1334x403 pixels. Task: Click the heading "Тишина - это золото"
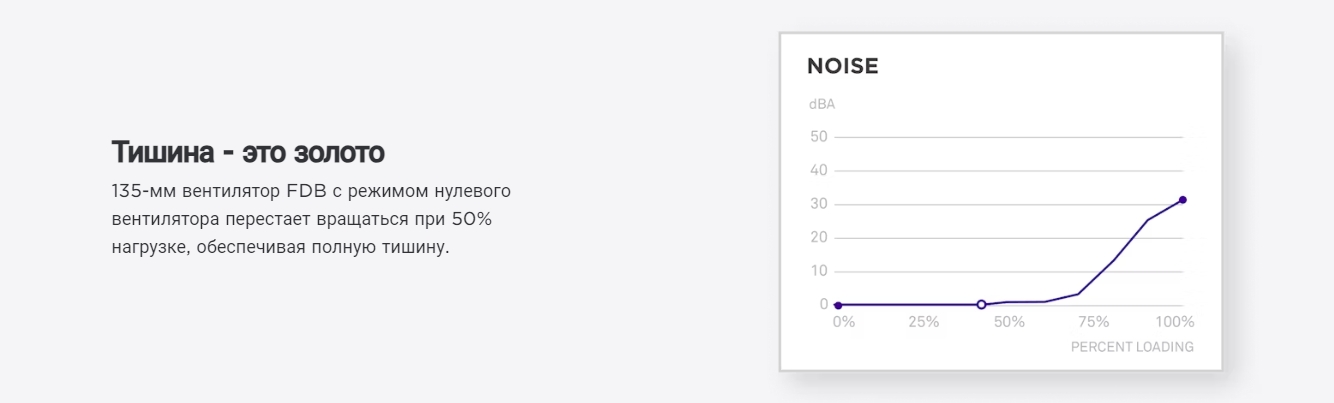(x=248, y=153)
